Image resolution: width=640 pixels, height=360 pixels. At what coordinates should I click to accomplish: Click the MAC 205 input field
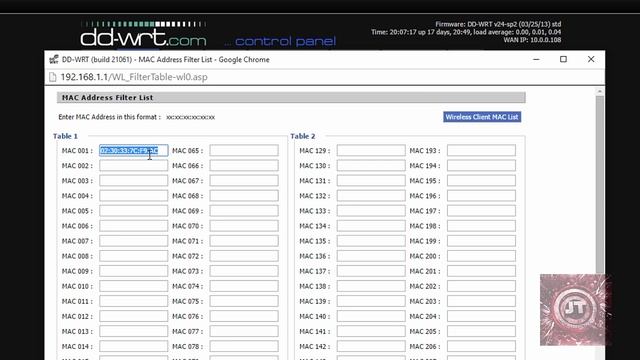(x=481, y=331)
